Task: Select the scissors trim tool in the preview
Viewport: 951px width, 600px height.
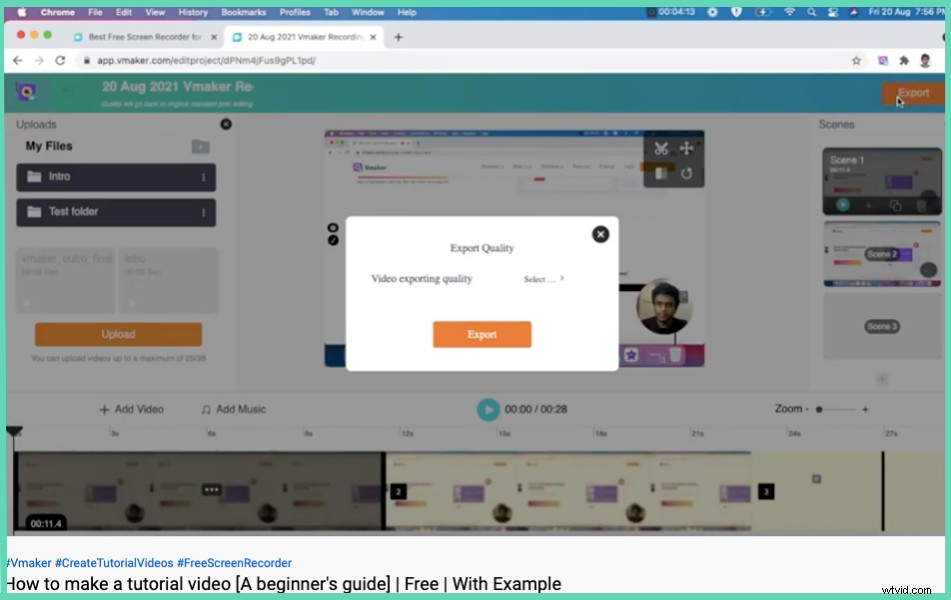Action: pos(661,148)
